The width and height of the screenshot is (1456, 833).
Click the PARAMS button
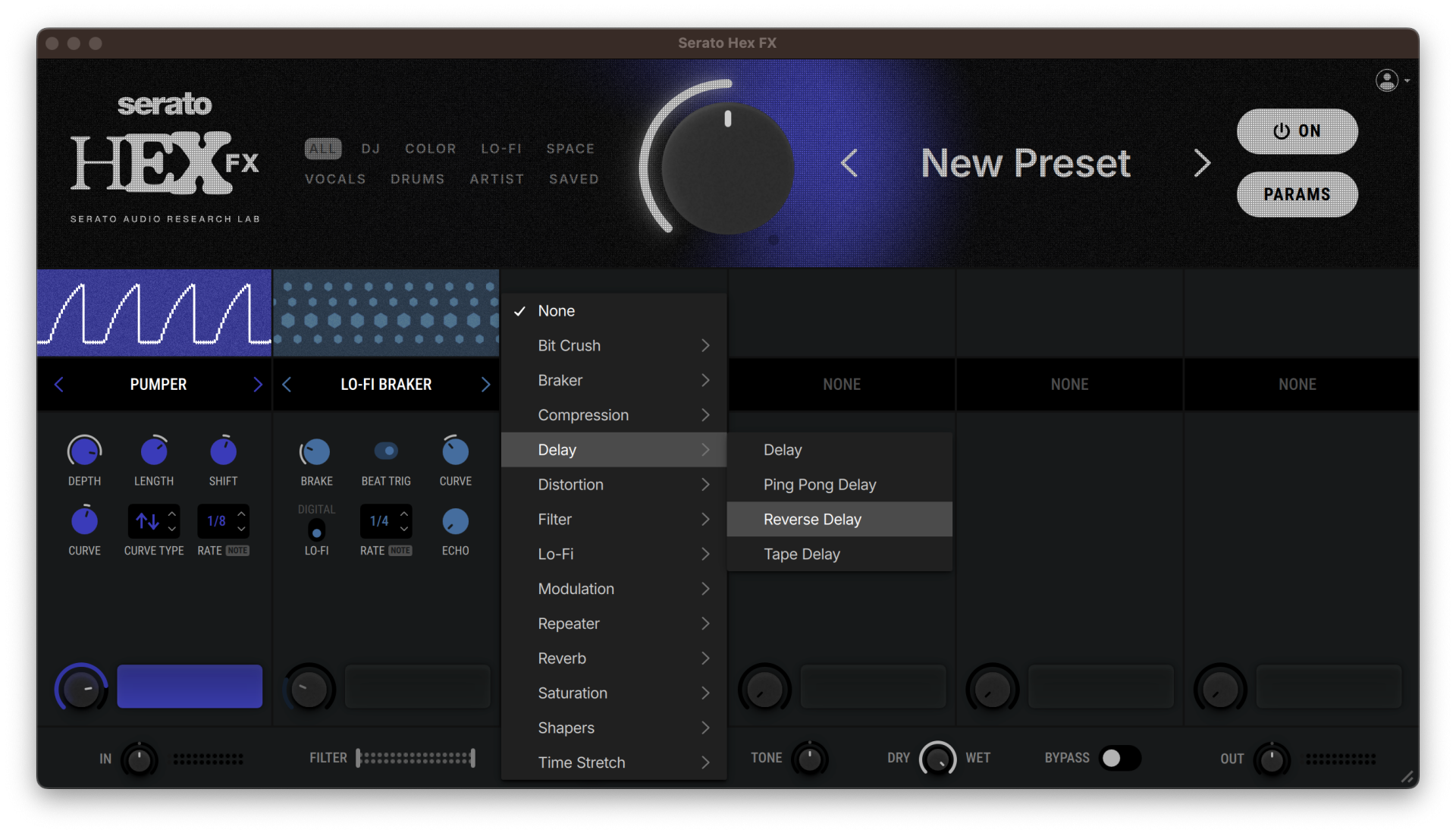[1297, 194]
